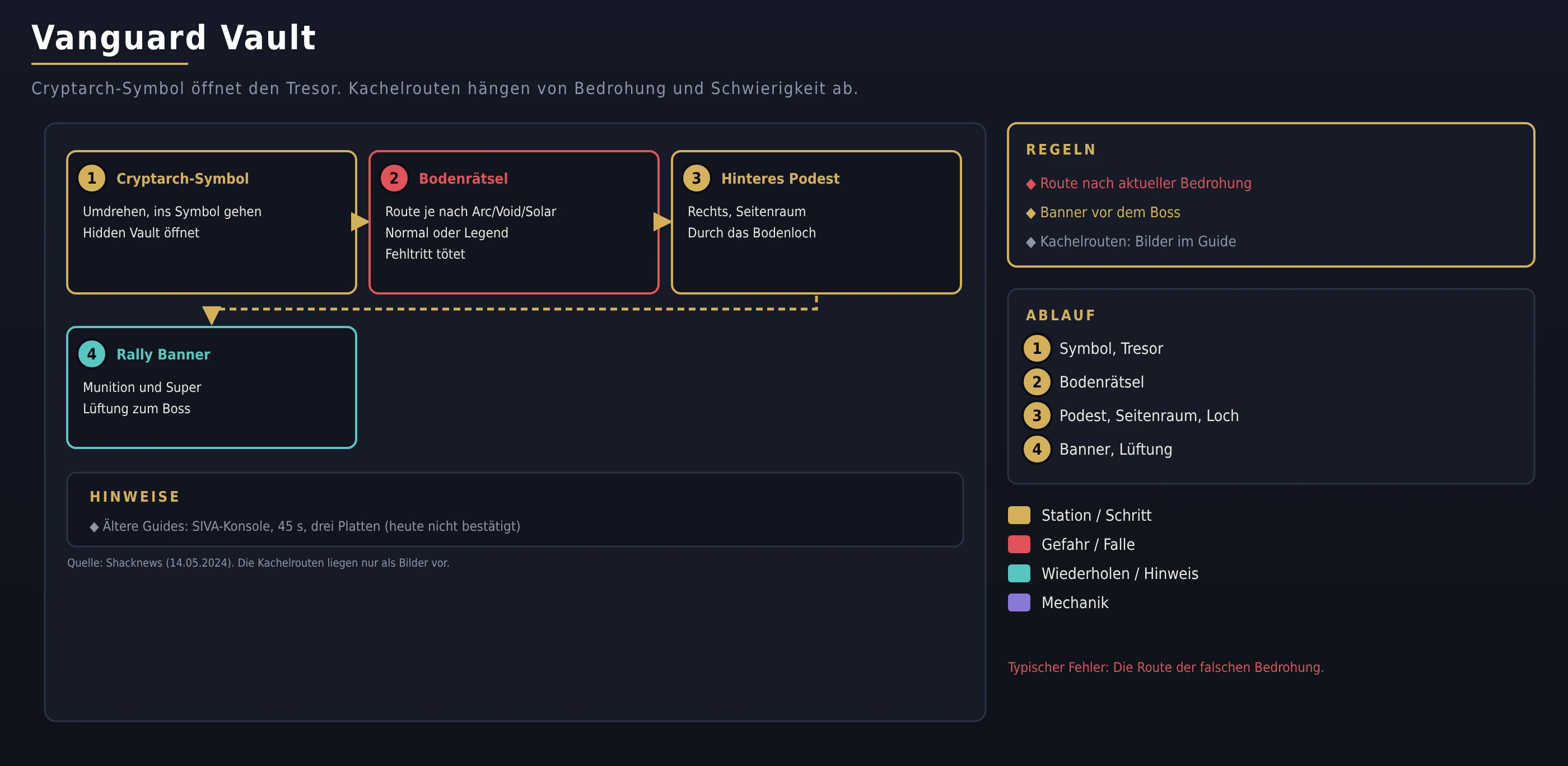Select the Hinteres Podest card title
The width and height of the screenshot is (1568, 766).
[780, 179]
